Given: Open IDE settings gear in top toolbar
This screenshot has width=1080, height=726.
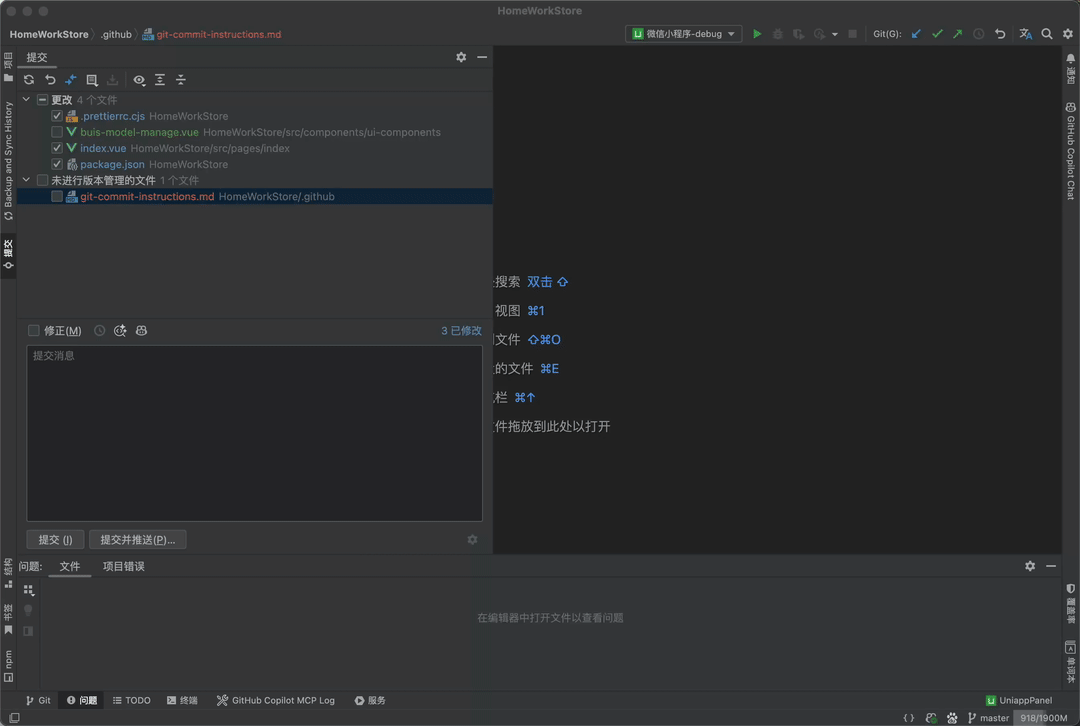Looking at the screenshot, I should coord(1068,34).
